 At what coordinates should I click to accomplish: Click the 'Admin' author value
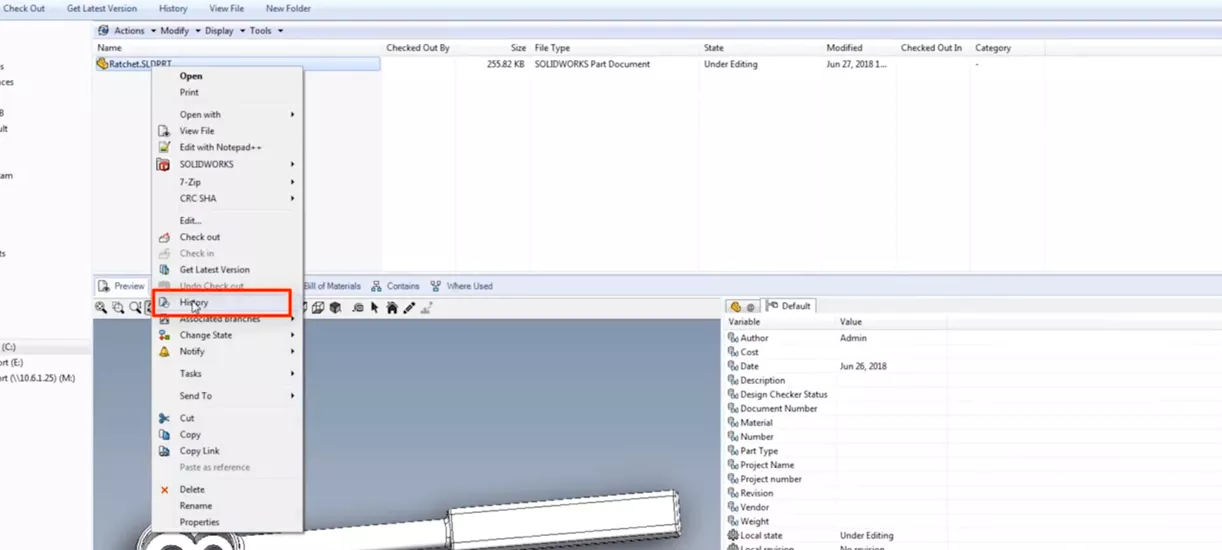(x=853, y=338)
